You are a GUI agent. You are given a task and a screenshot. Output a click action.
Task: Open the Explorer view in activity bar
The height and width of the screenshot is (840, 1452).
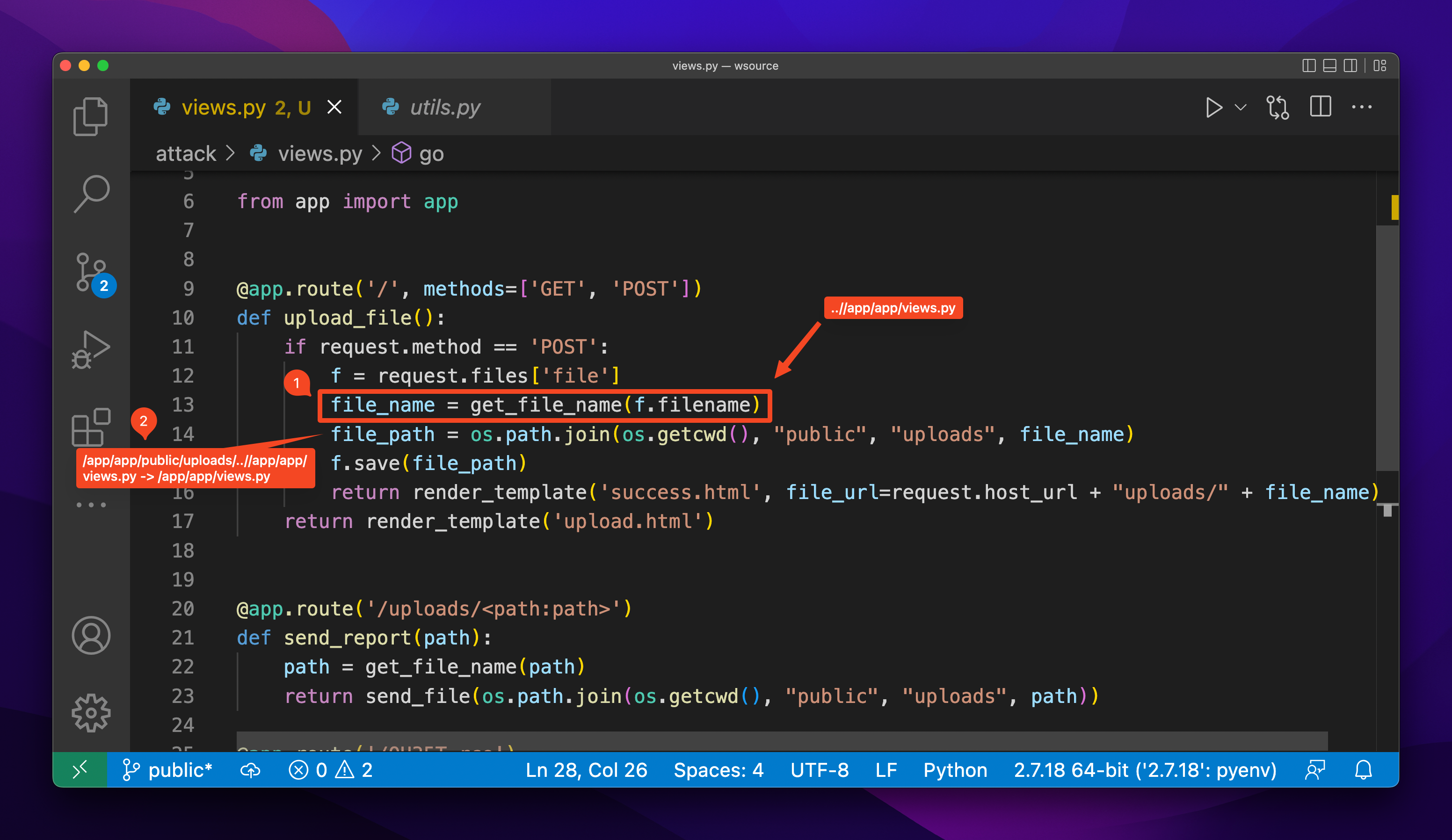pos(90,116)
